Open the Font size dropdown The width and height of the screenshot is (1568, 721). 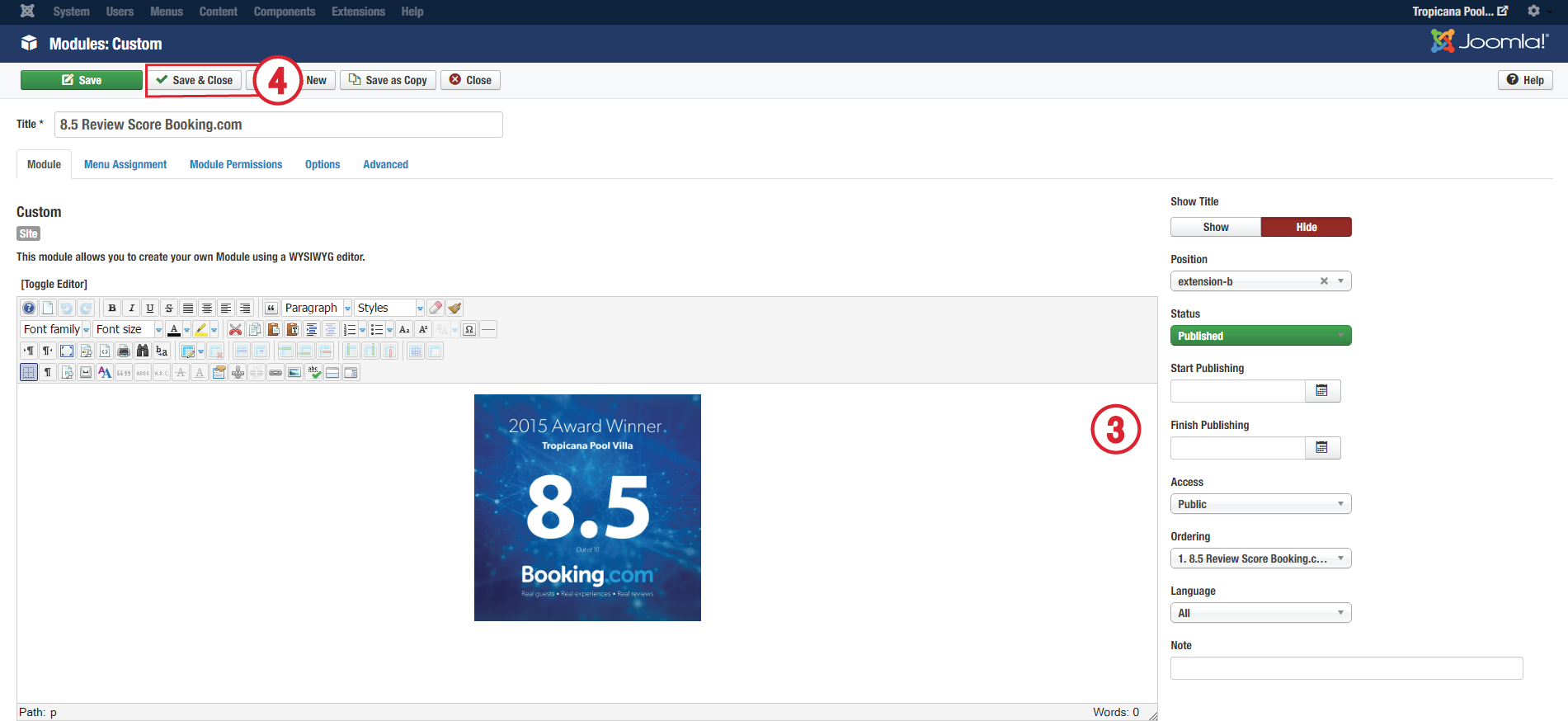(128, 329)
